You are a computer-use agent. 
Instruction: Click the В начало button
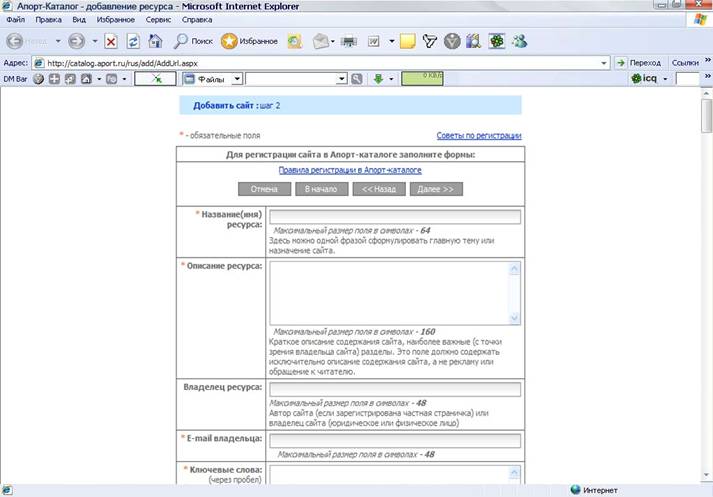[321, 189]
